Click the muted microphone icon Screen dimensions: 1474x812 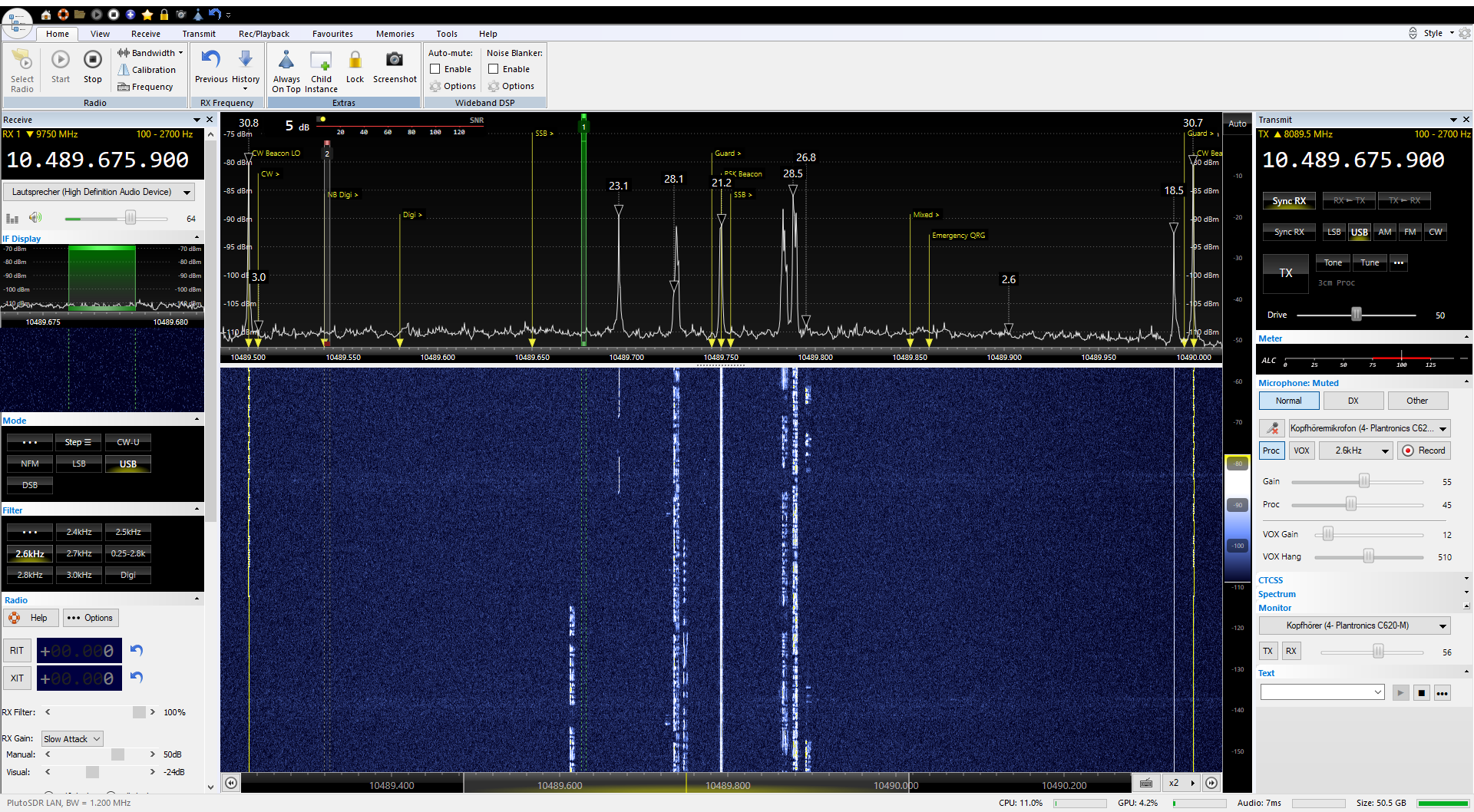pyautogui.click(x=1272, y=428)
